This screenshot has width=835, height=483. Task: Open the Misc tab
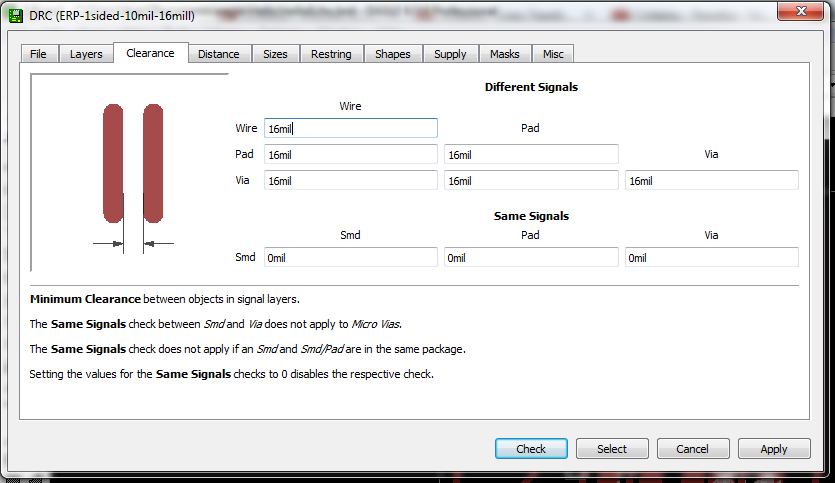click(x=553, y=54)
